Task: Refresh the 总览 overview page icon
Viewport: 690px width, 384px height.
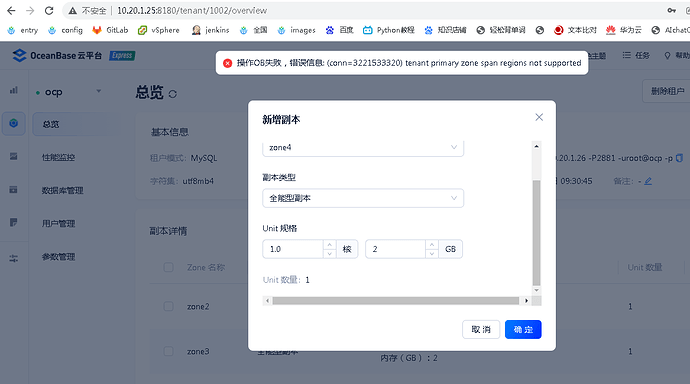Action: [x=172, y=94]
